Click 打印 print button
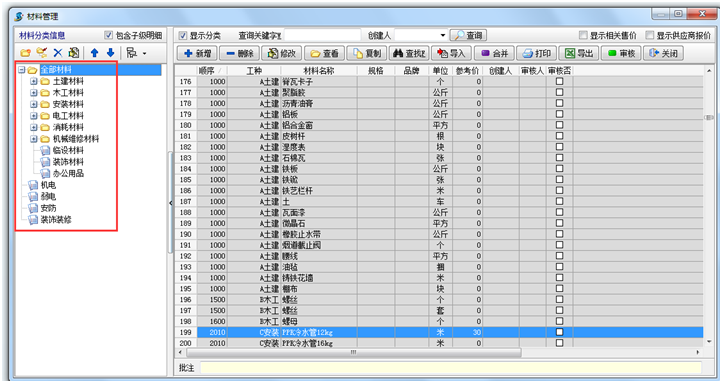722x383 pixels. click(x=536, y=53)
